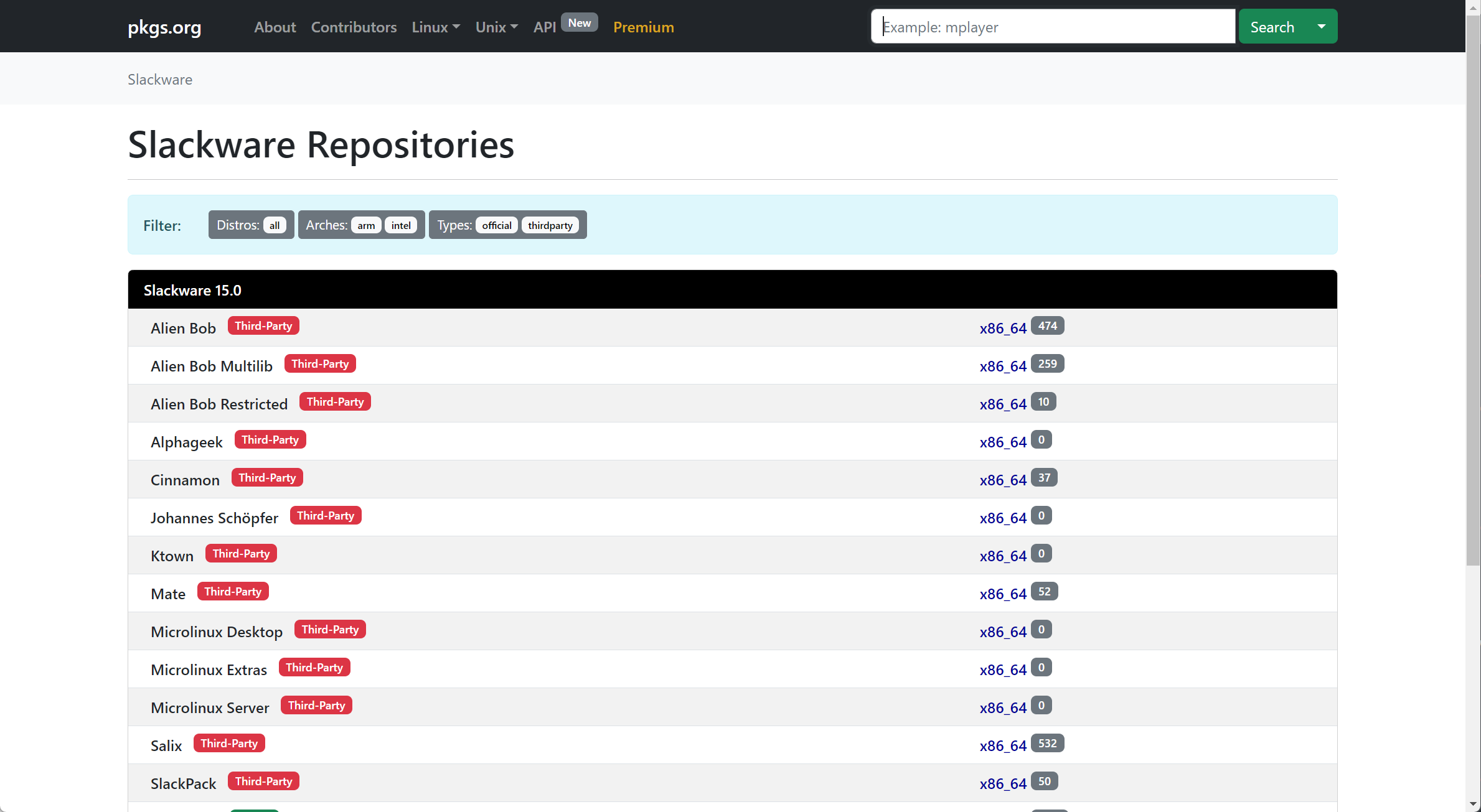
Task: Open Ktown x86_64 repository link
Action: pos(1003,556)
